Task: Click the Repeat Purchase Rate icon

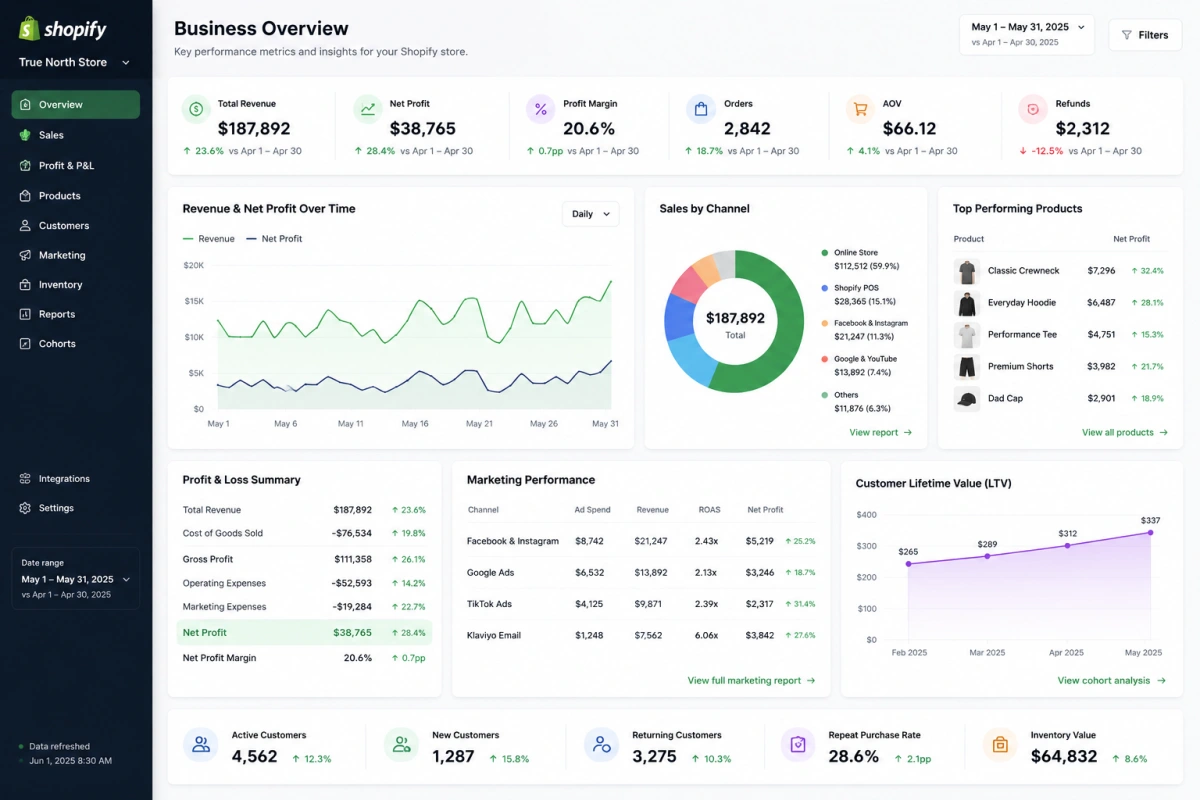Action: [x=798, y=745]
